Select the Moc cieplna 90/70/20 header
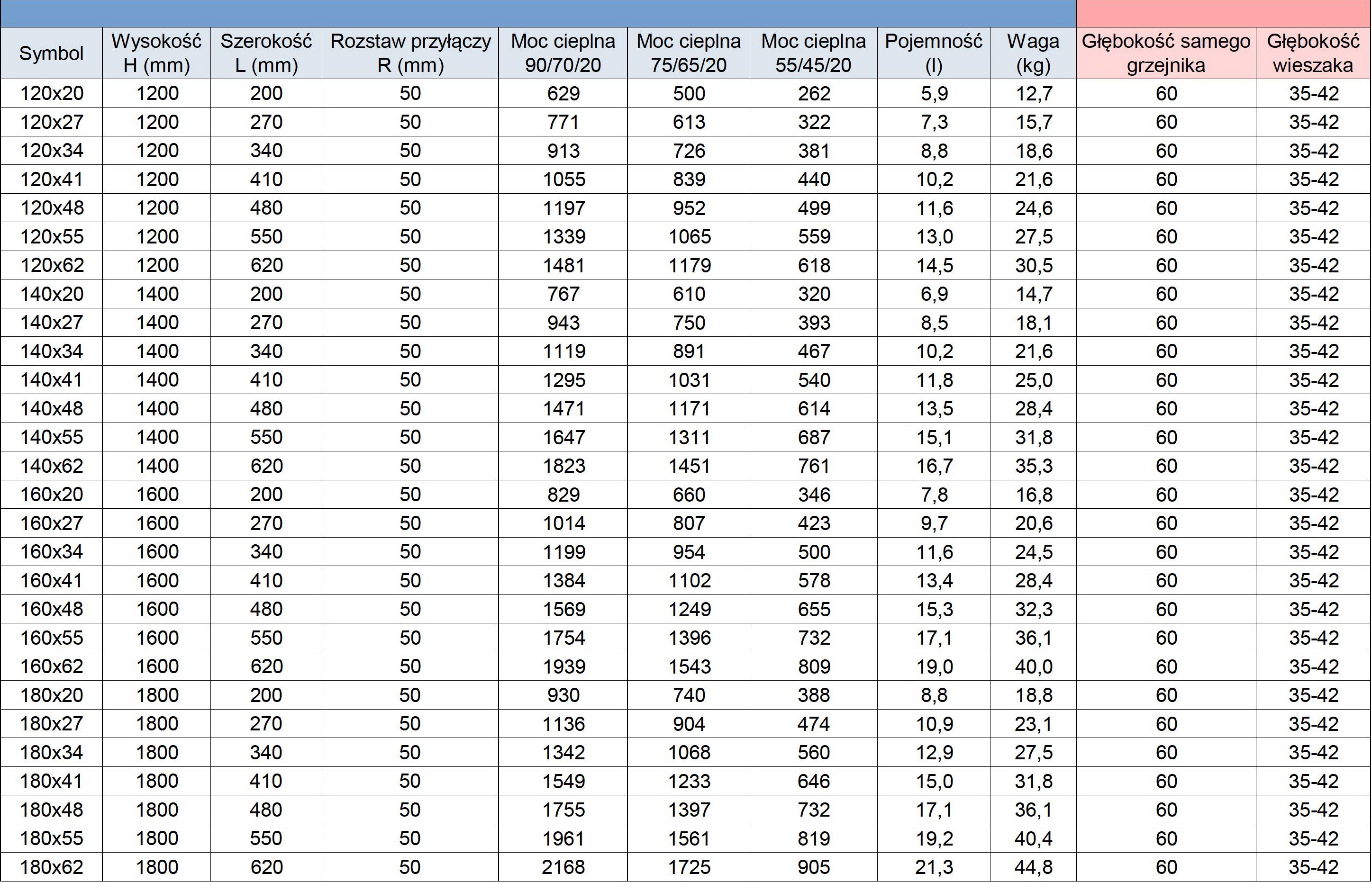The height and width of the screenshot is (882, 1372). pyautogui.click(x=563, y=53)
